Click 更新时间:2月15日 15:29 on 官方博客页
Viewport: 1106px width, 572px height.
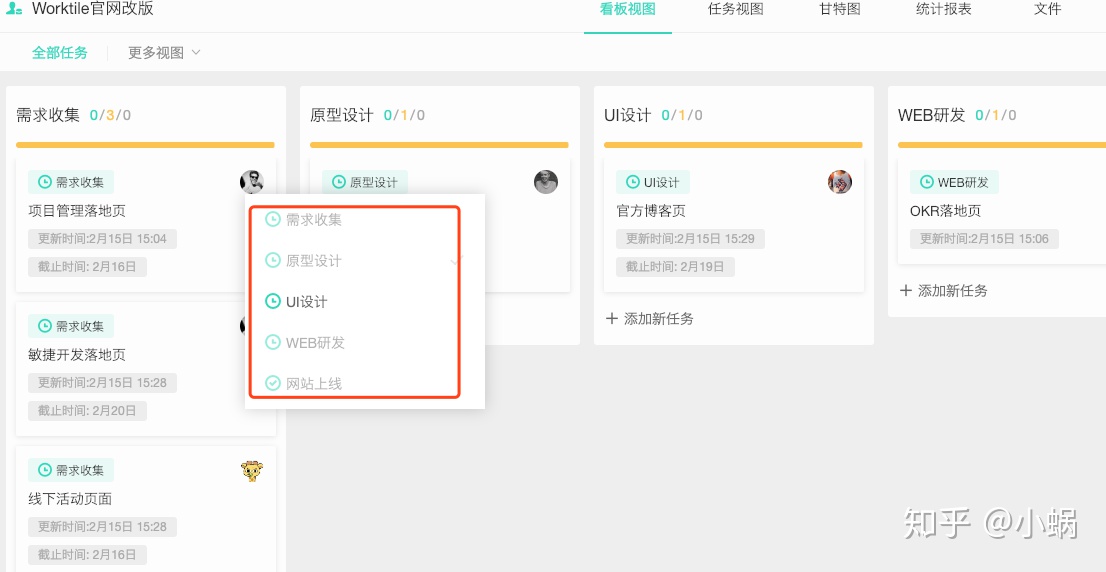click(x=690, y=238)
